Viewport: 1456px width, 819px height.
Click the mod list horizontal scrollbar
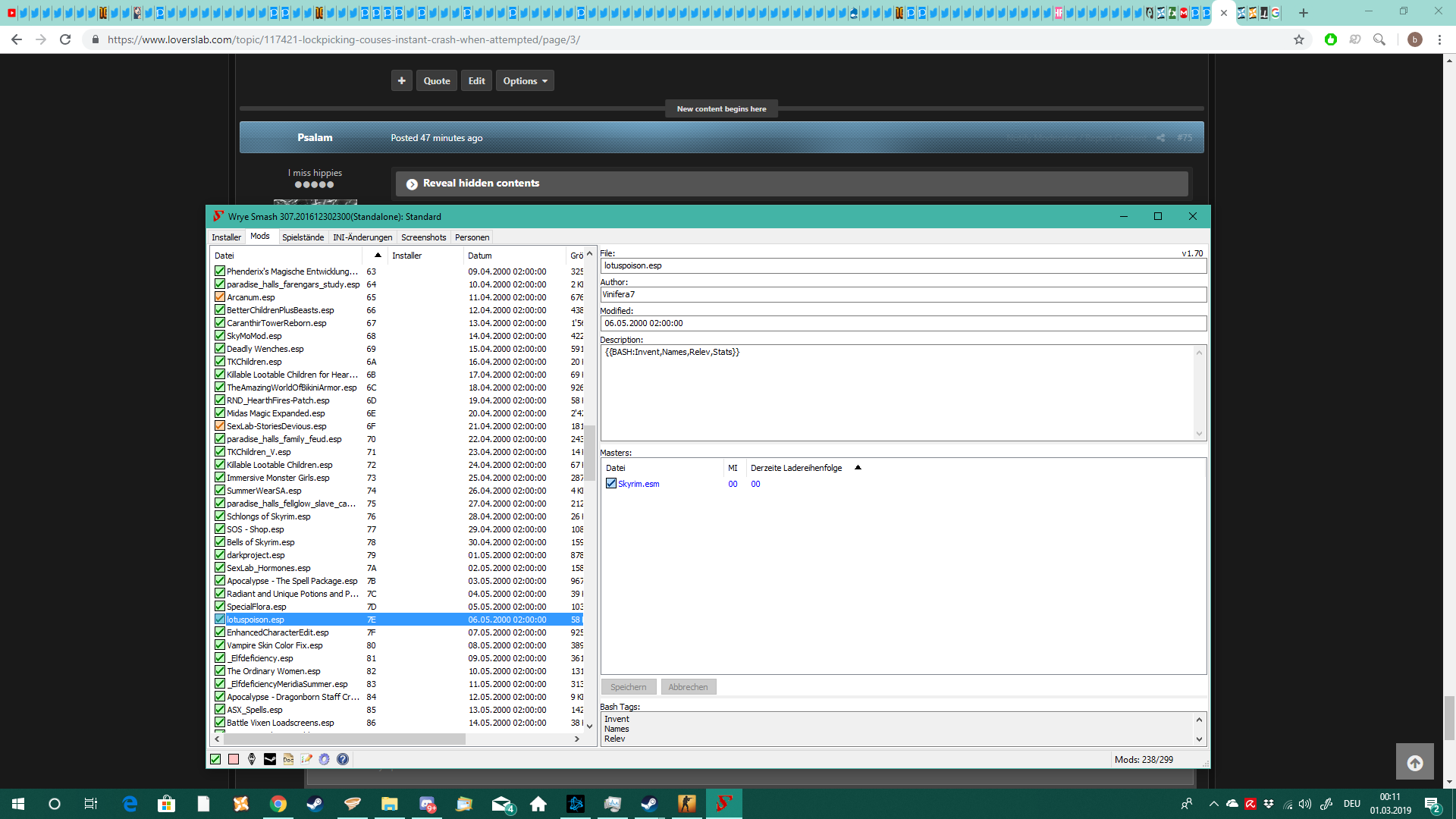coord(344,739)
